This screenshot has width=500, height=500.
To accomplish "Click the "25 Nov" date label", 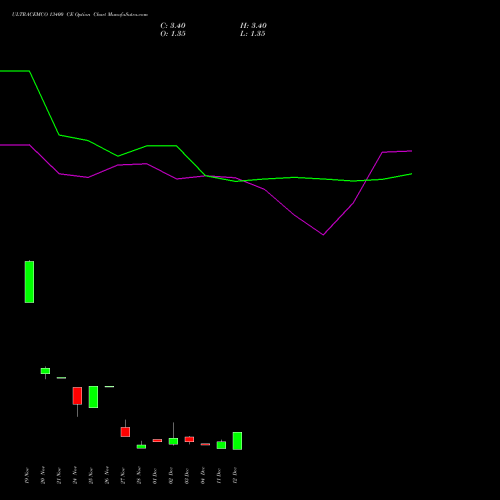I will point(91,475).
